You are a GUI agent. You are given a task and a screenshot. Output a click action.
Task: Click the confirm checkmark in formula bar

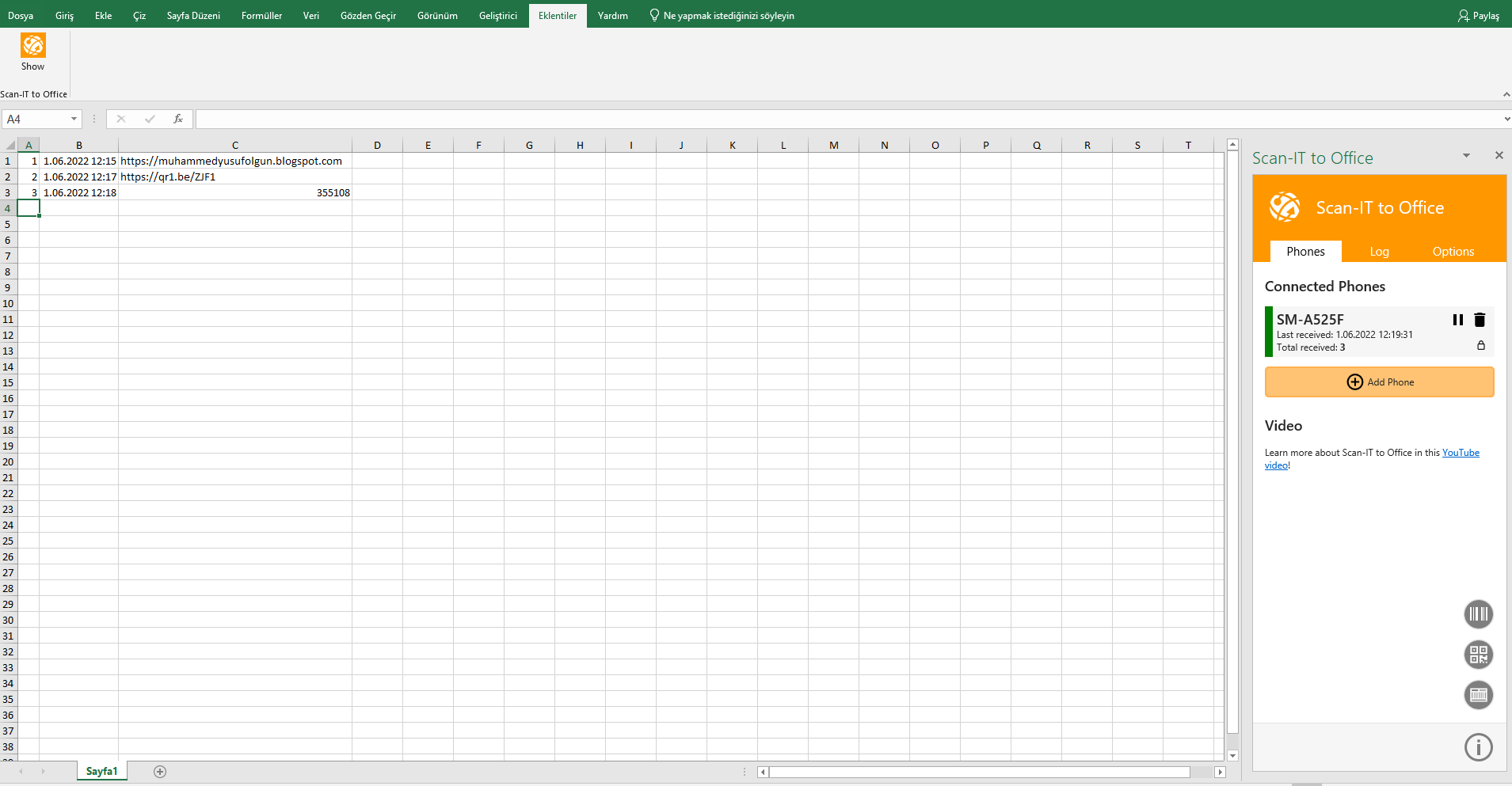click(x=150, y=119)
